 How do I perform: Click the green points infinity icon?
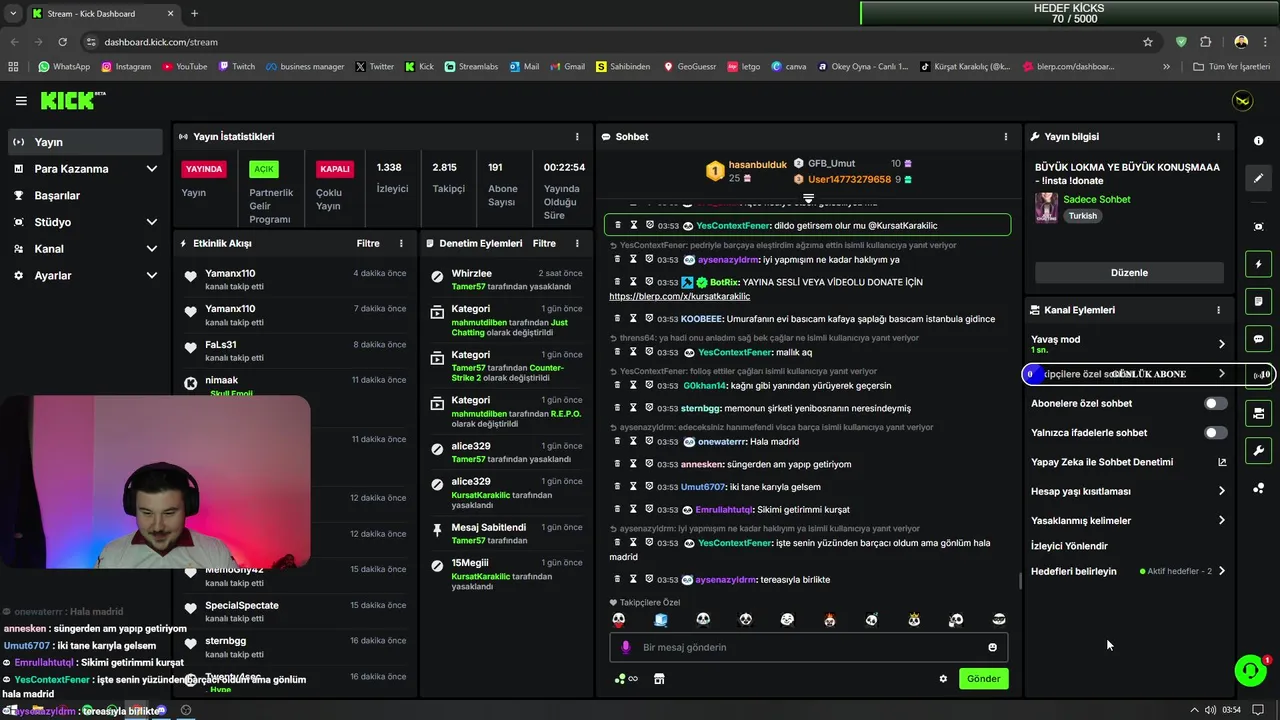pos(626,678)
